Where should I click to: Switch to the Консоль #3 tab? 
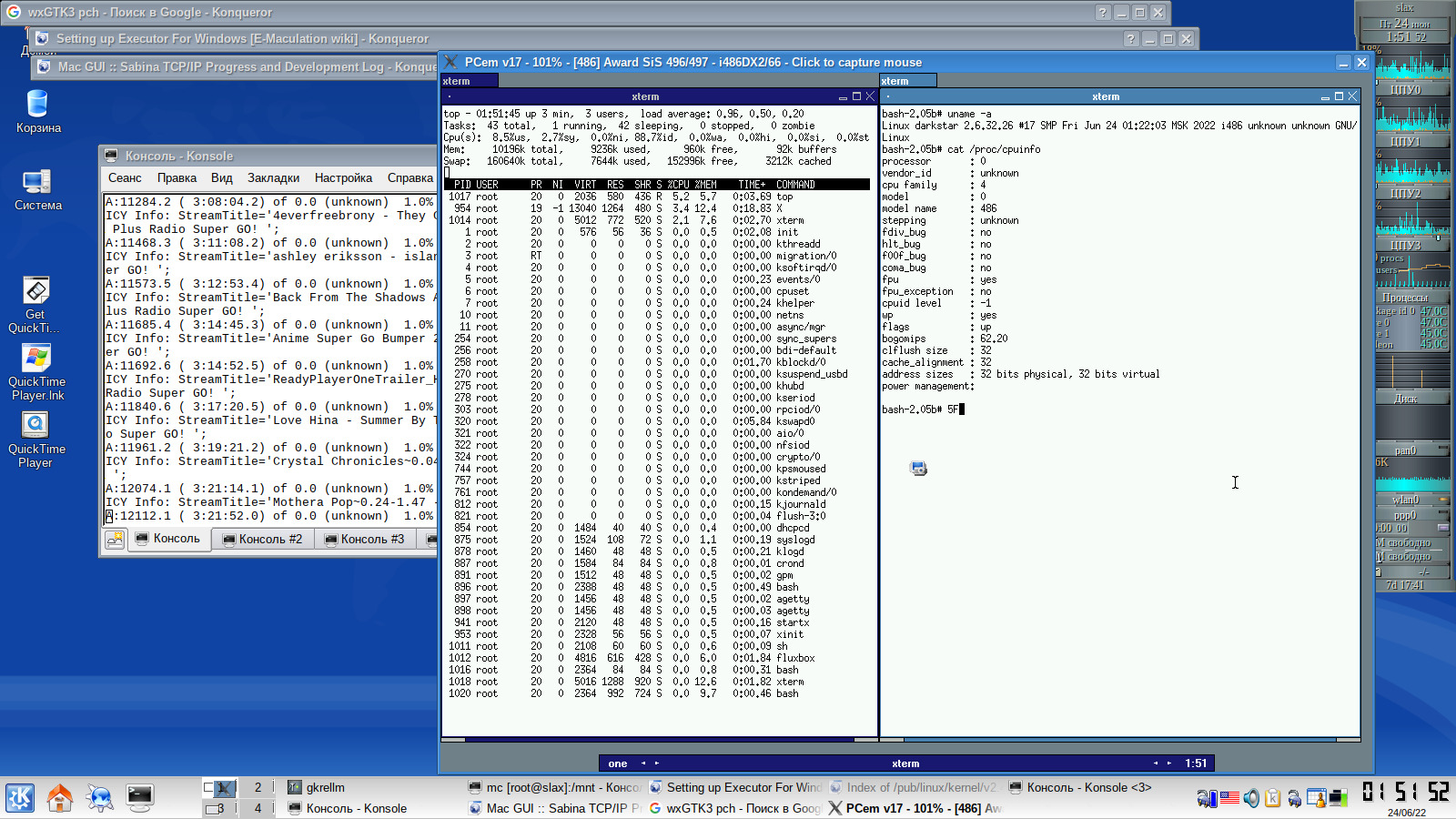364,539
